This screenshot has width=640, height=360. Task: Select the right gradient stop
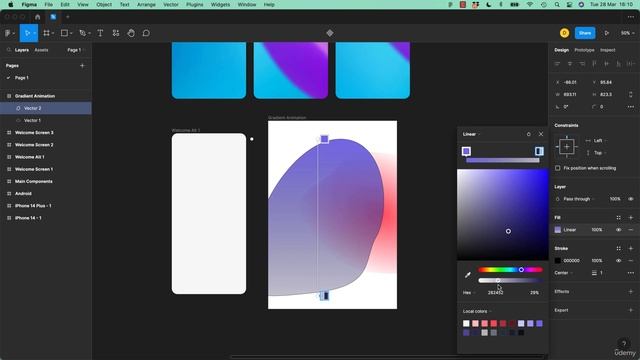539,151
